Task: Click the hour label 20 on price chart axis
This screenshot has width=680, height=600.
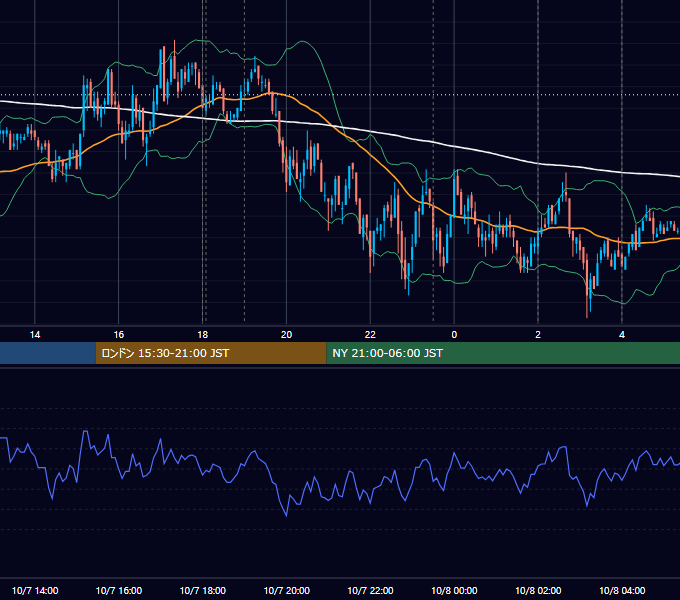Action: 286,335
